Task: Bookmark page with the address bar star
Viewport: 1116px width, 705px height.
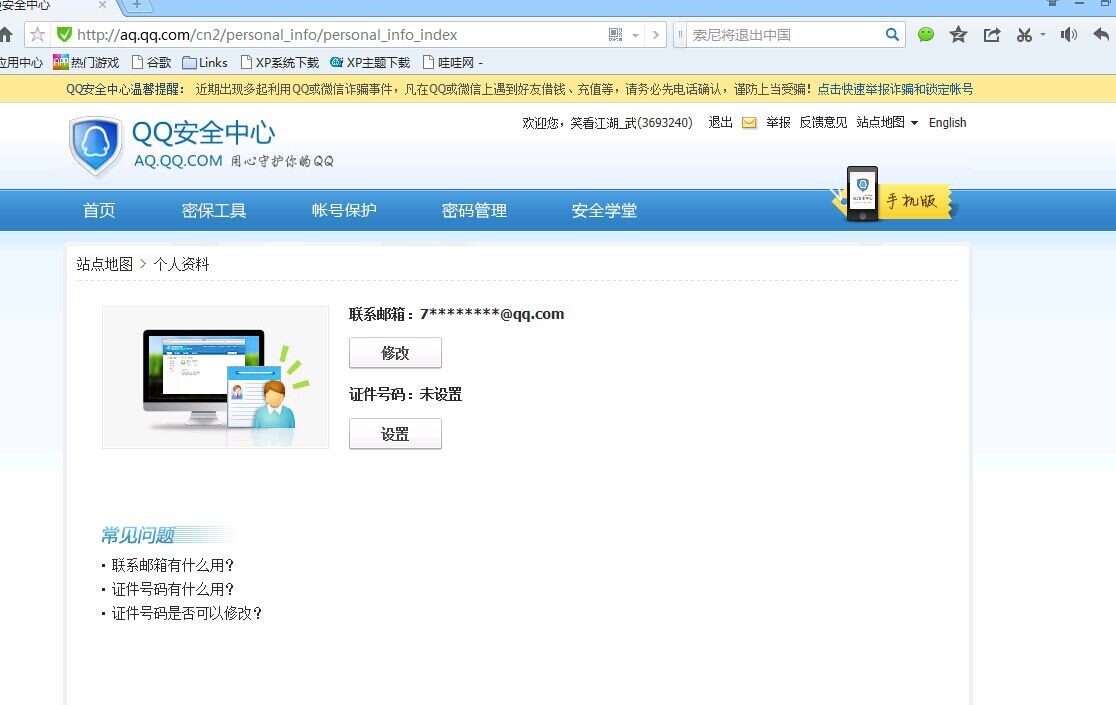Action: [38, 34]
